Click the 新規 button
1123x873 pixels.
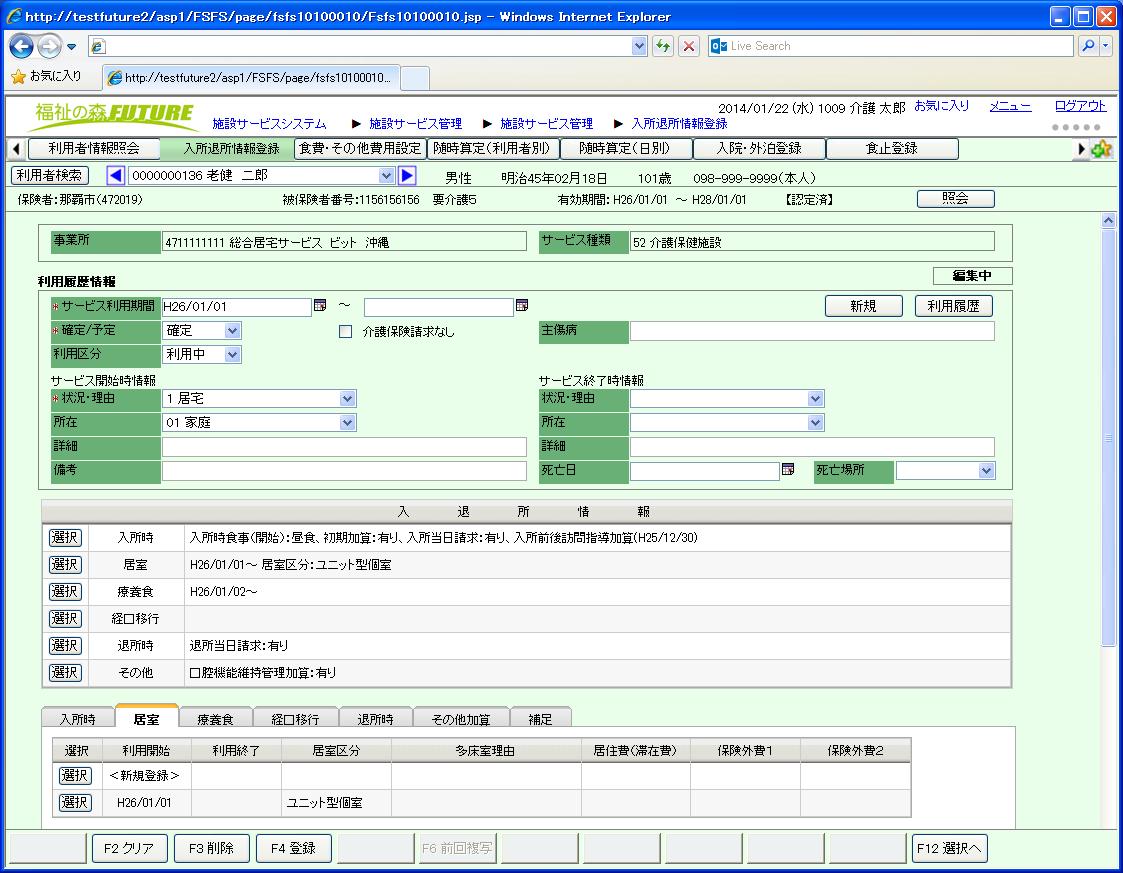tap(863, 307)
